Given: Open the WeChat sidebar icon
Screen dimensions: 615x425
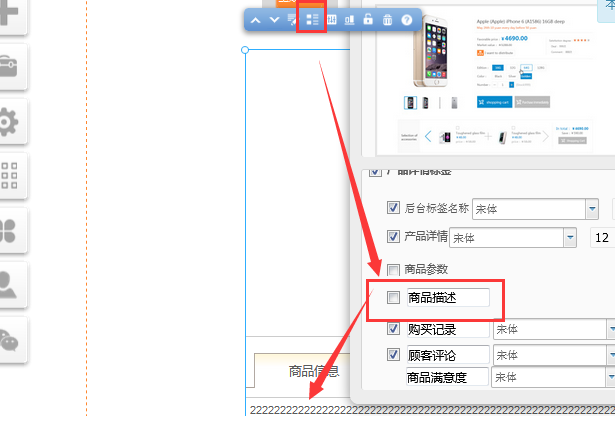Looking at the screenshot, I should point(10,339).
